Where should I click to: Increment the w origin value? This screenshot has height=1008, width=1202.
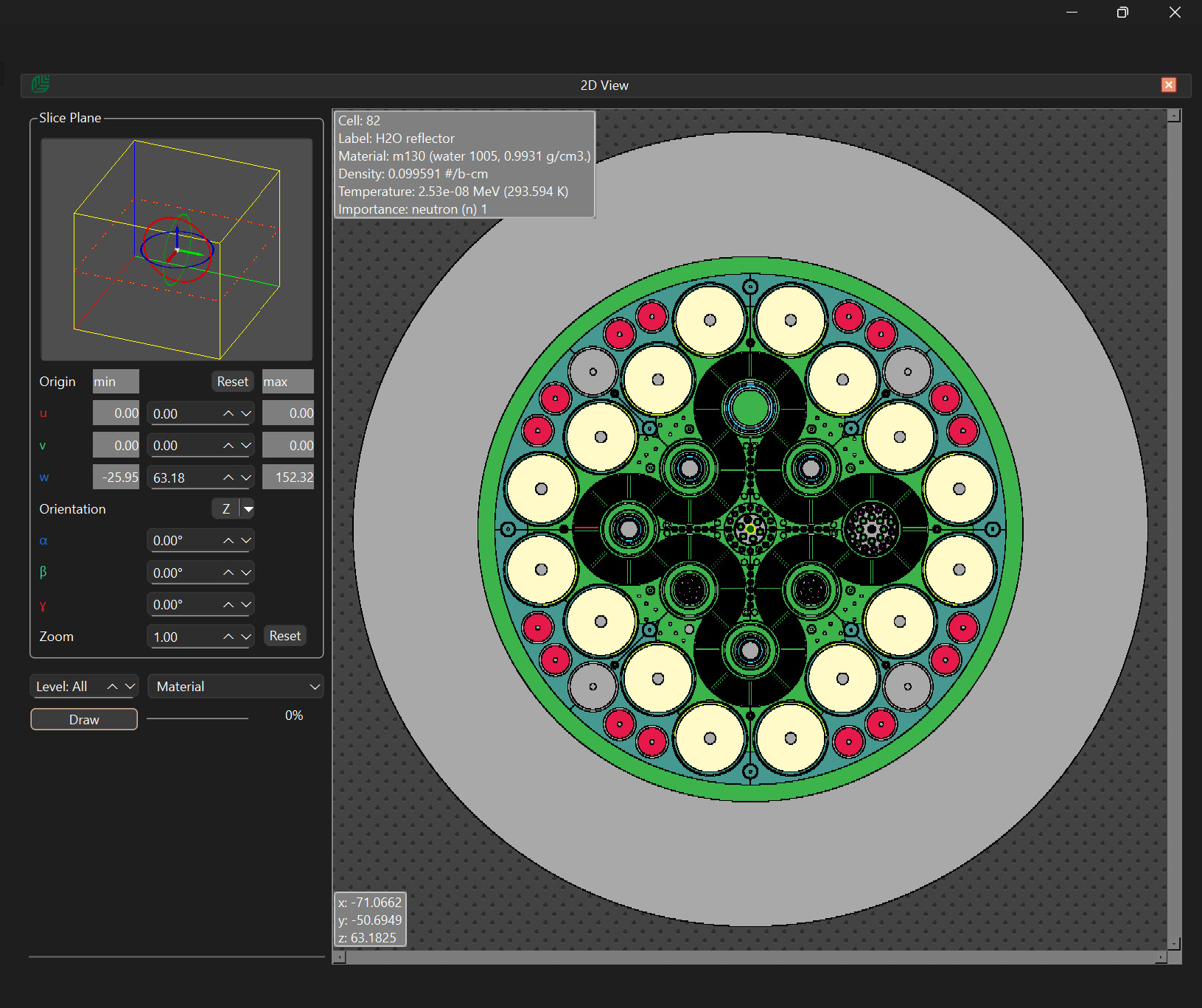[x=228, y=477]
